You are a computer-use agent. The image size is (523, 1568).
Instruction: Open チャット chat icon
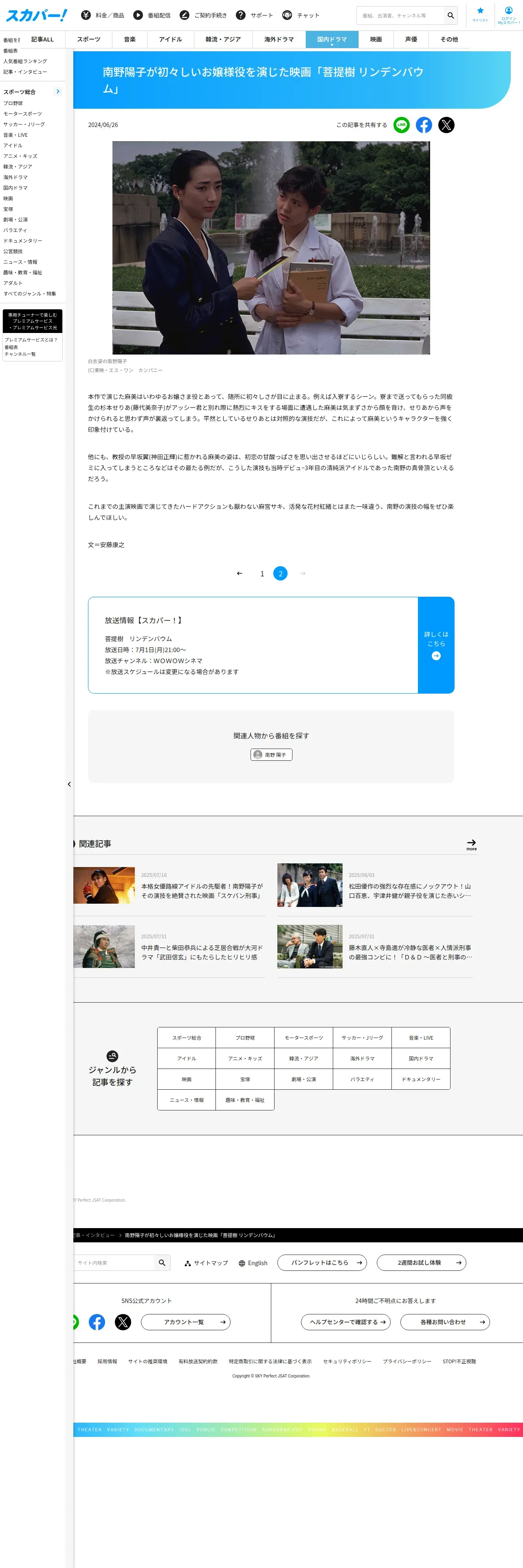(x=288, y=15)
